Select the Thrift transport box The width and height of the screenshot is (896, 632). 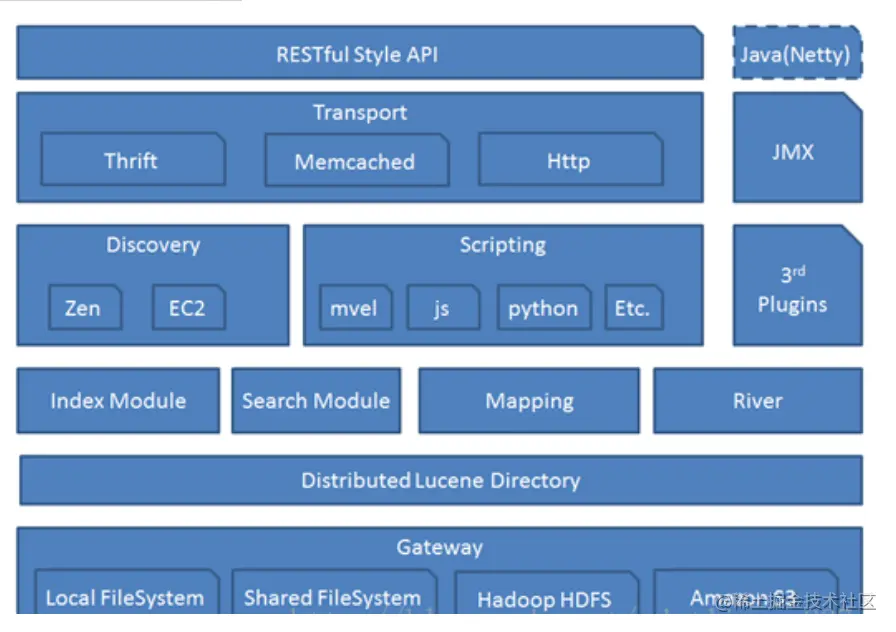point(133,159)
